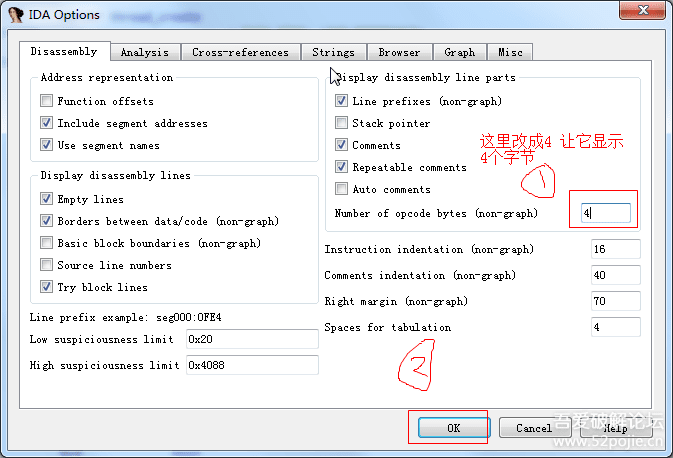This screenshot has width=673, height=458.
Task: Click the Spaces for tabulation field
Action: [615, 327]
